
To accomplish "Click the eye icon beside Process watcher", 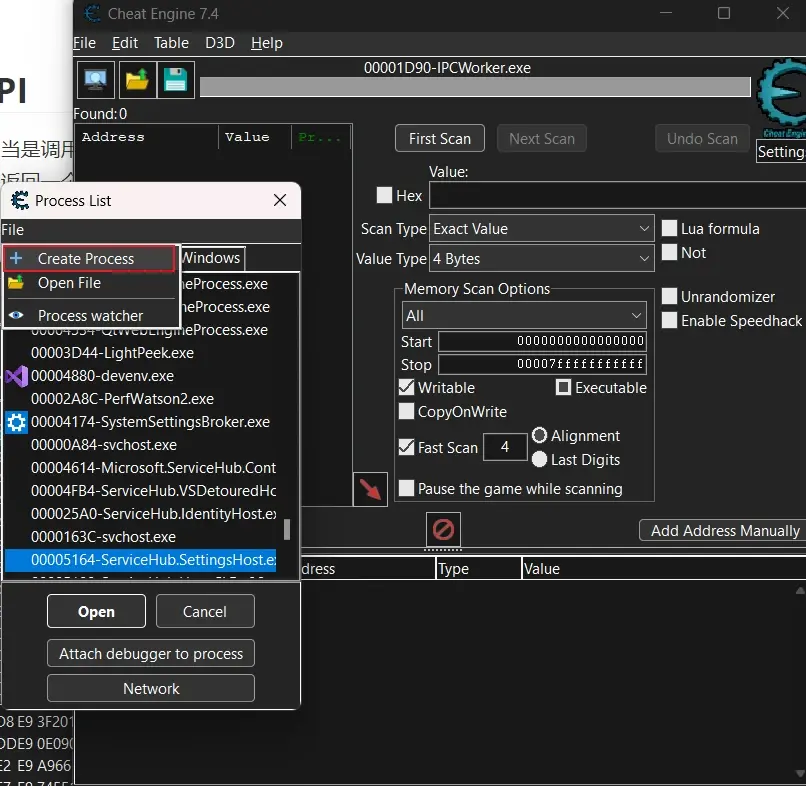I will 16,315.
